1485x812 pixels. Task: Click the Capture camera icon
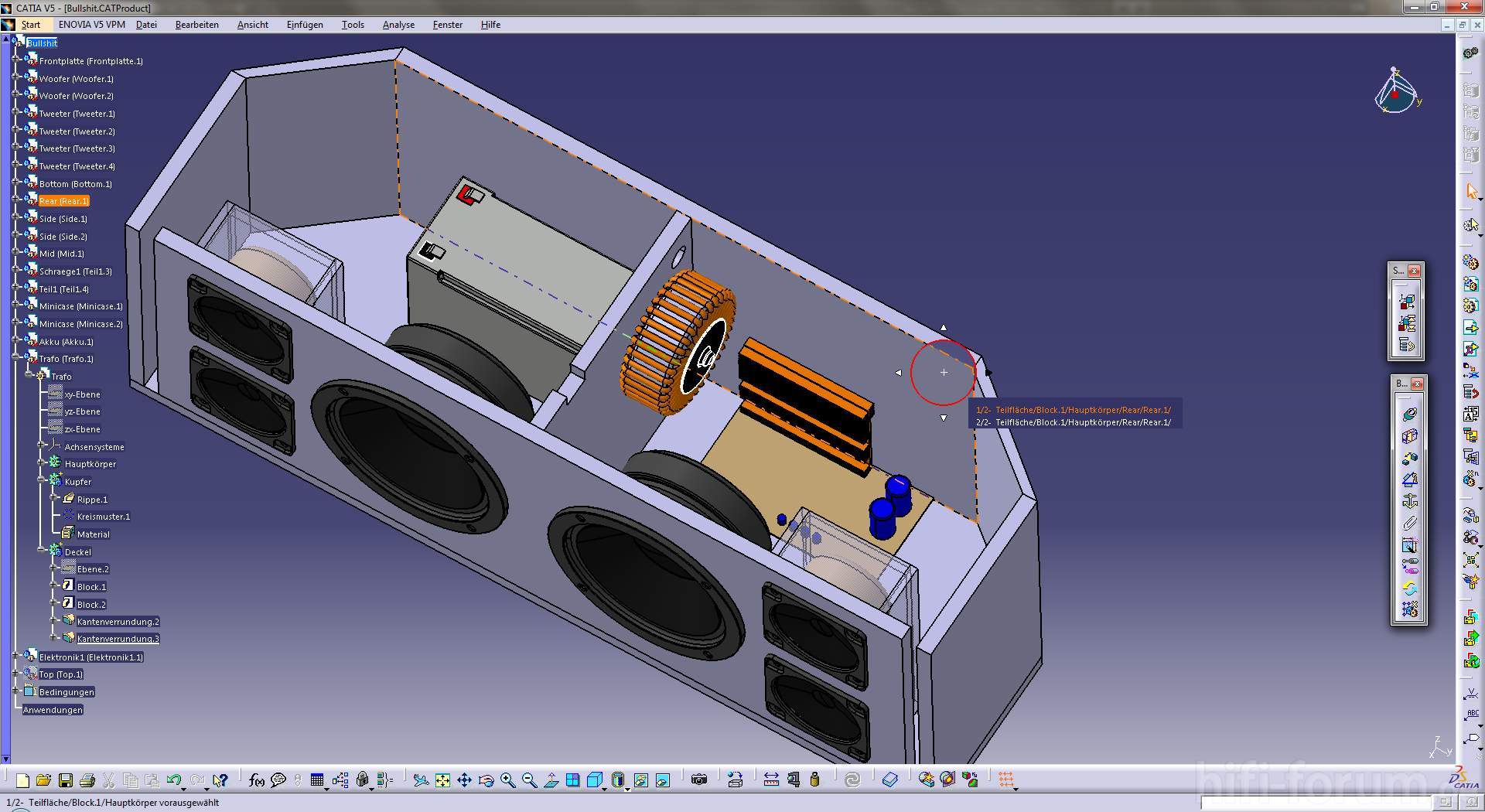(699, 780)
